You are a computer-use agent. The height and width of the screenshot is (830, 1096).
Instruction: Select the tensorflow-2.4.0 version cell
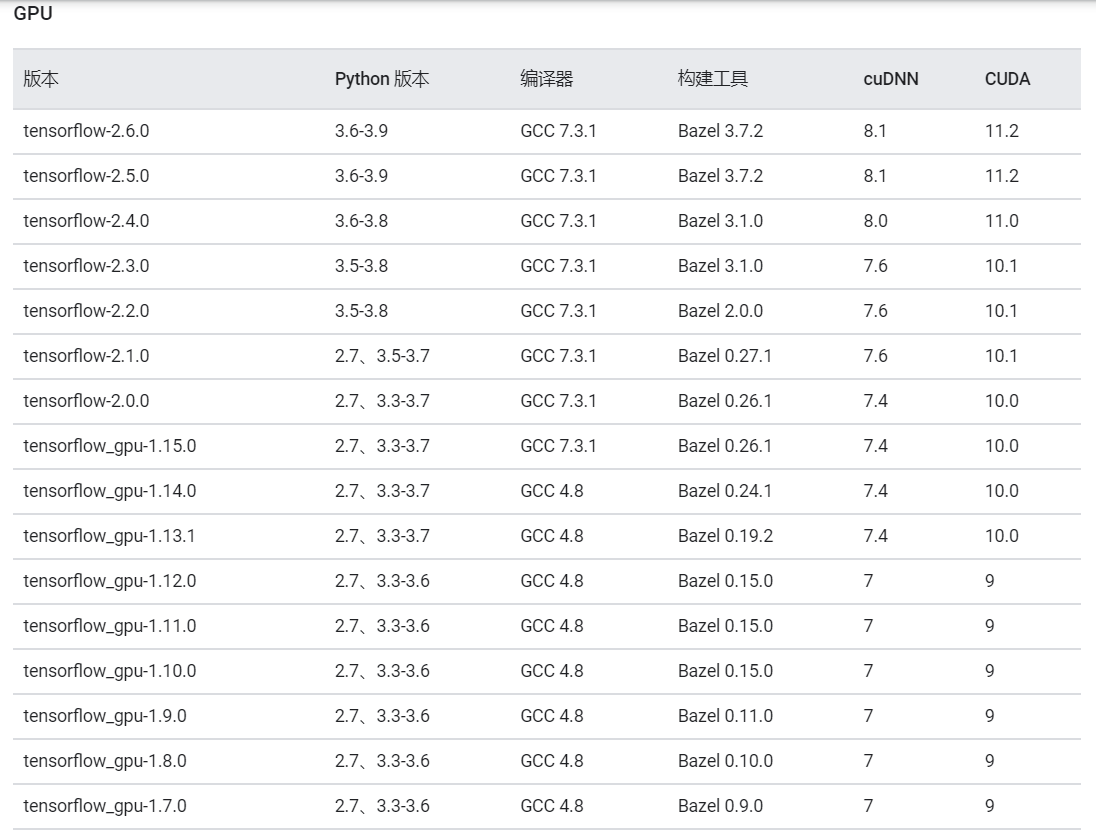86,221
